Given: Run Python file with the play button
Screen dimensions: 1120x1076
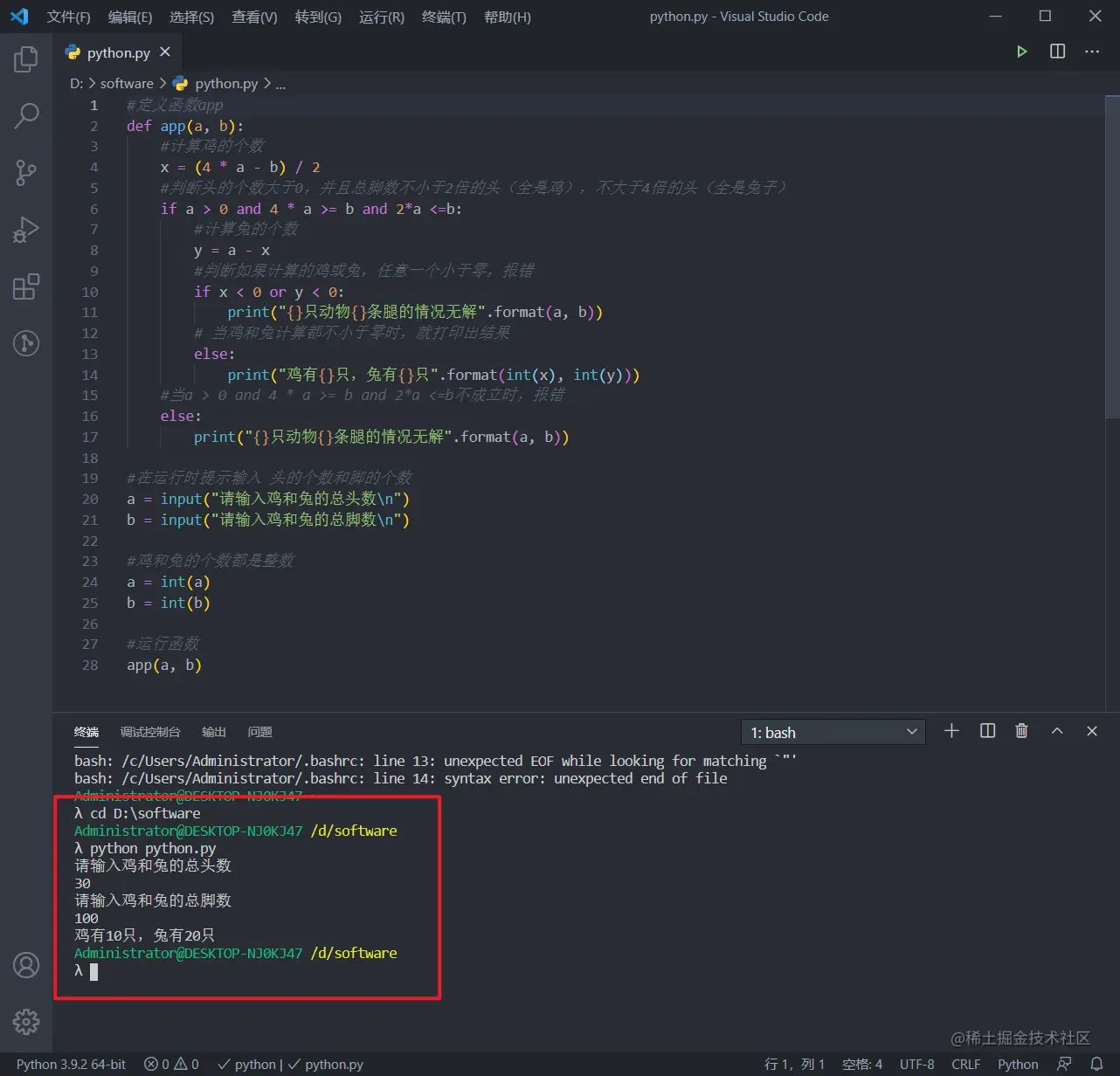Looking at the screenshot, I should click(x=1021, y=52).
